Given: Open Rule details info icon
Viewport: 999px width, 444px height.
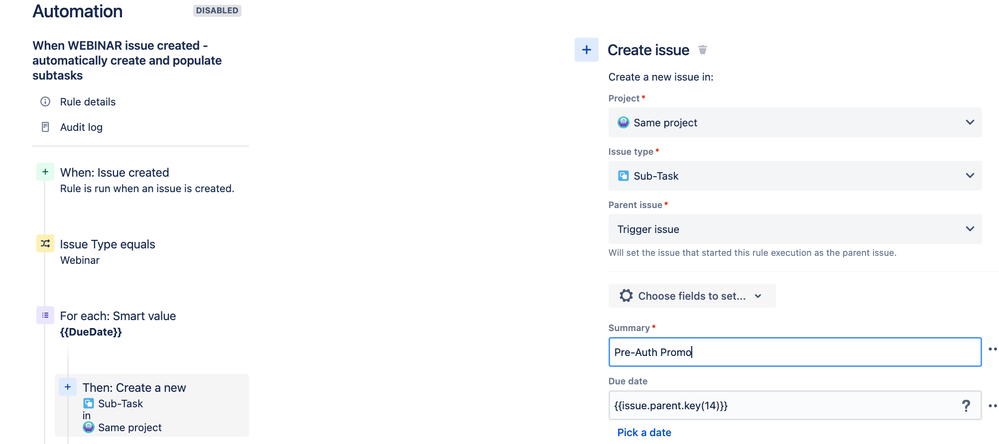Looking at the screenshot, I should pyautogui.click(x=45, y=102).
